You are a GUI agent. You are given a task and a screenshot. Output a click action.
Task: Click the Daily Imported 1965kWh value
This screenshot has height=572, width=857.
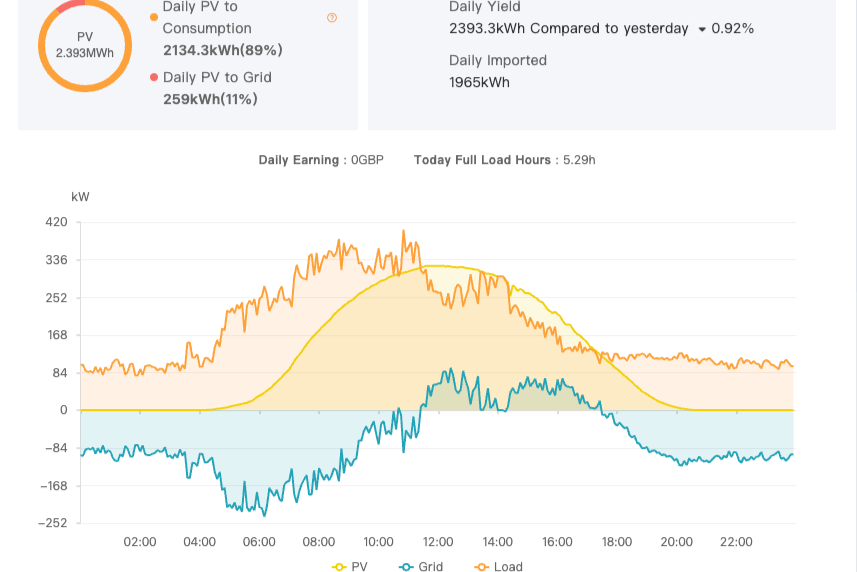tap(479, 82)
